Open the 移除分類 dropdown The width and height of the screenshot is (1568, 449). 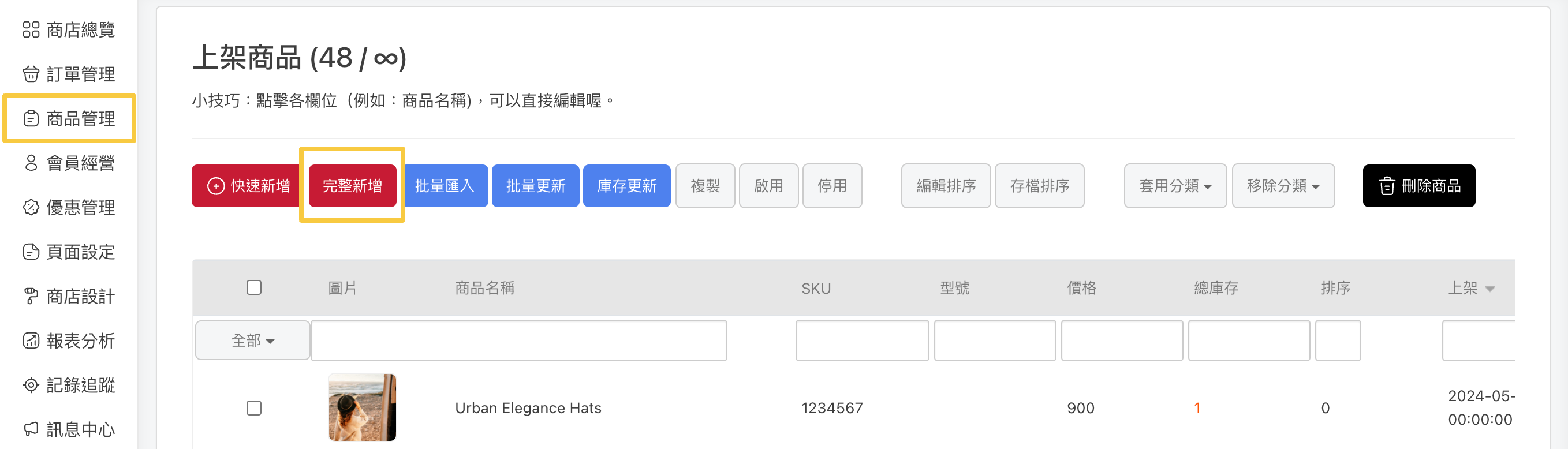(x=1283, y=186)
